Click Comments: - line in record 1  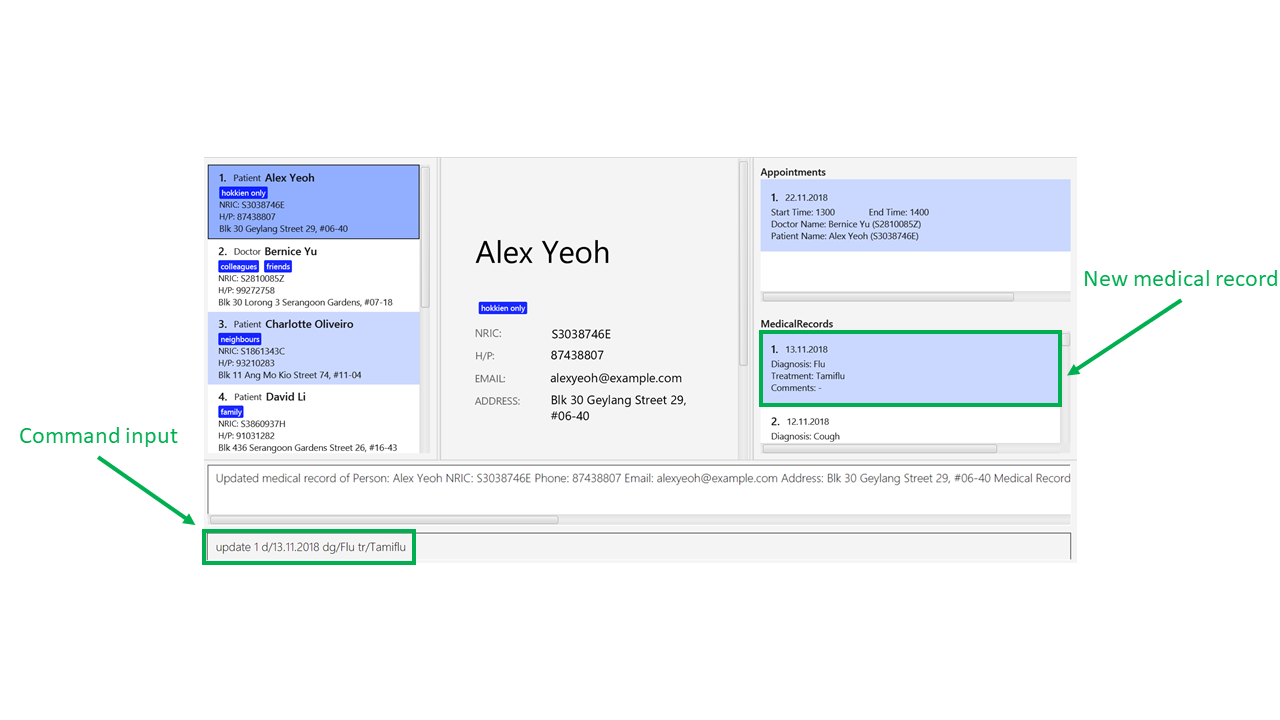point(796,388)
